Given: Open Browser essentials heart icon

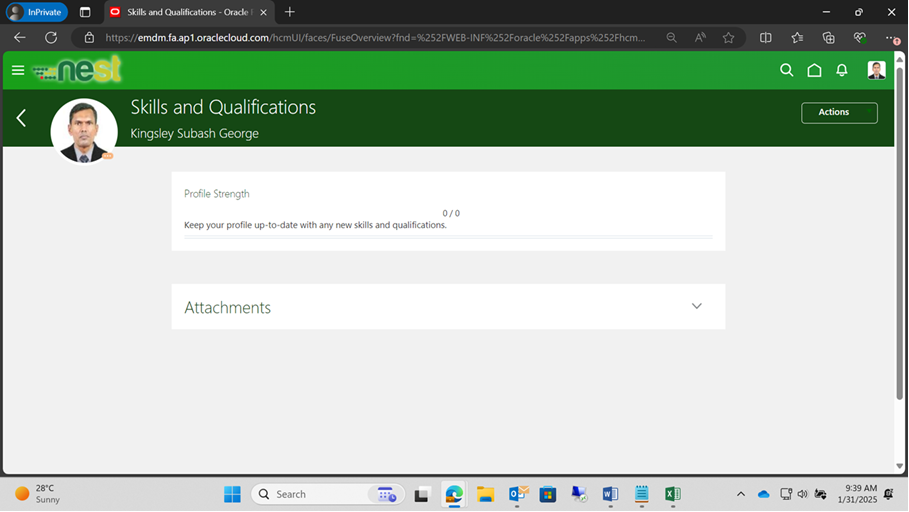Looking at the screenshot, I should 860,38.
